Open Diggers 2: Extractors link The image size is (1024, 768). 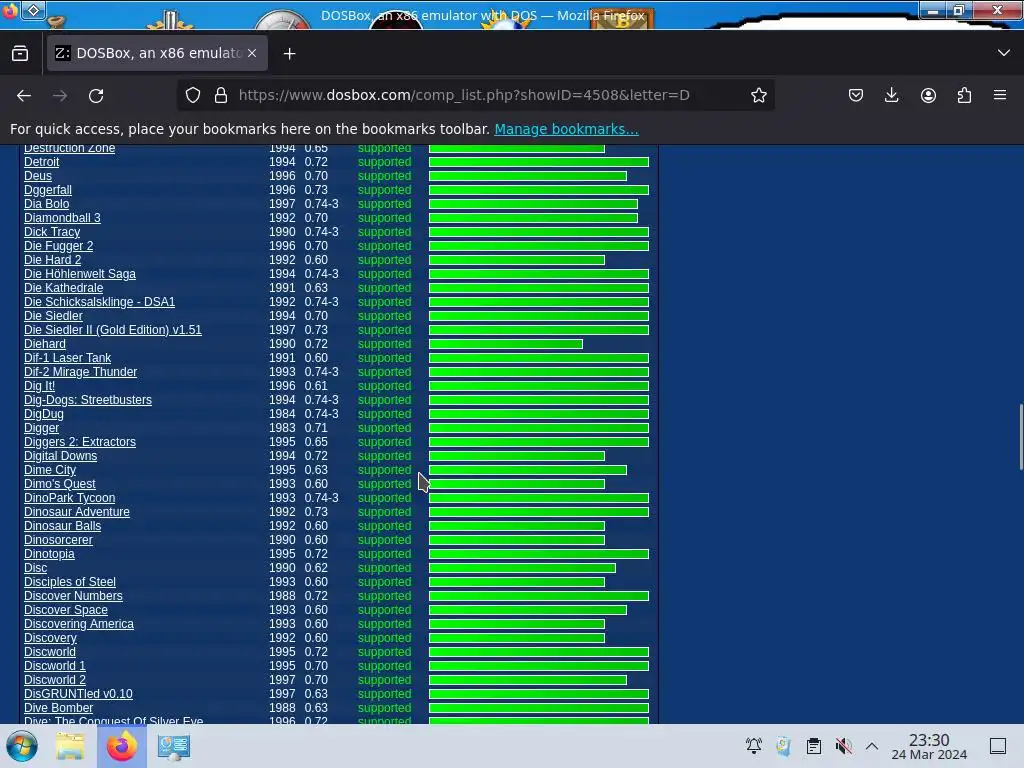[80, 442]
